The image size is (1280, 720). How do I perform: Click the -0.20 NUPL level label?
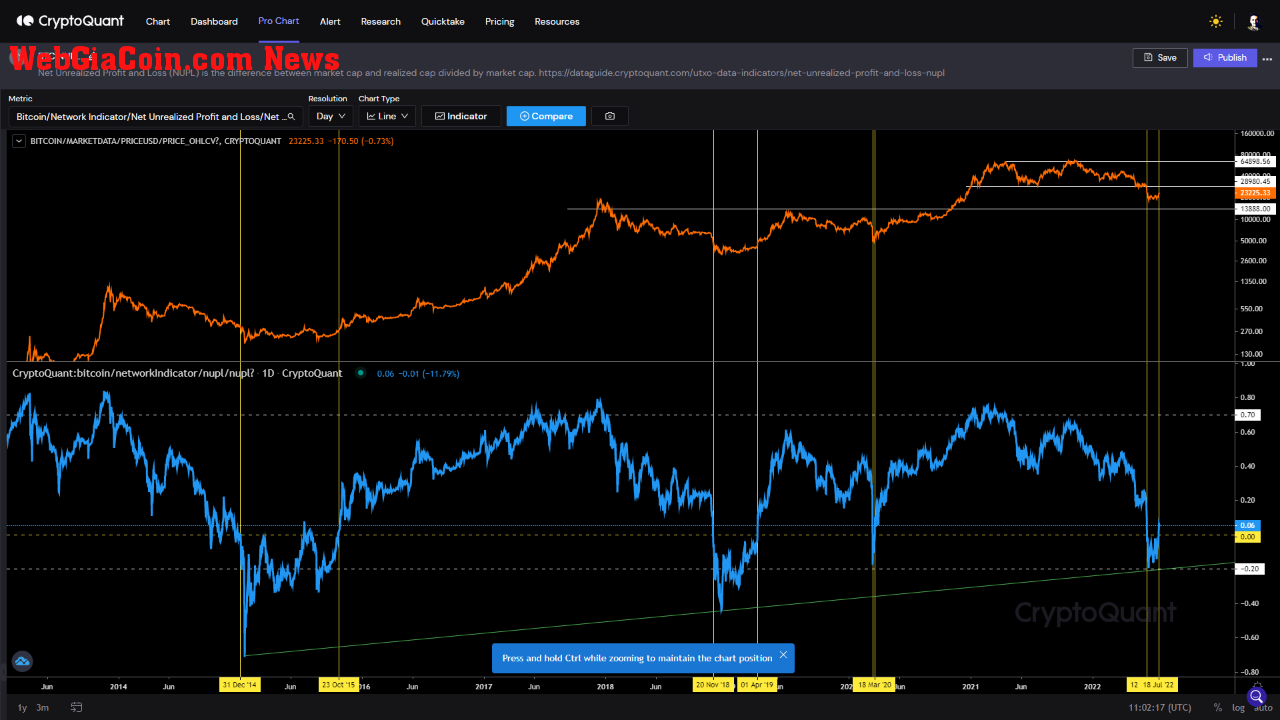tap(1248, 568)
